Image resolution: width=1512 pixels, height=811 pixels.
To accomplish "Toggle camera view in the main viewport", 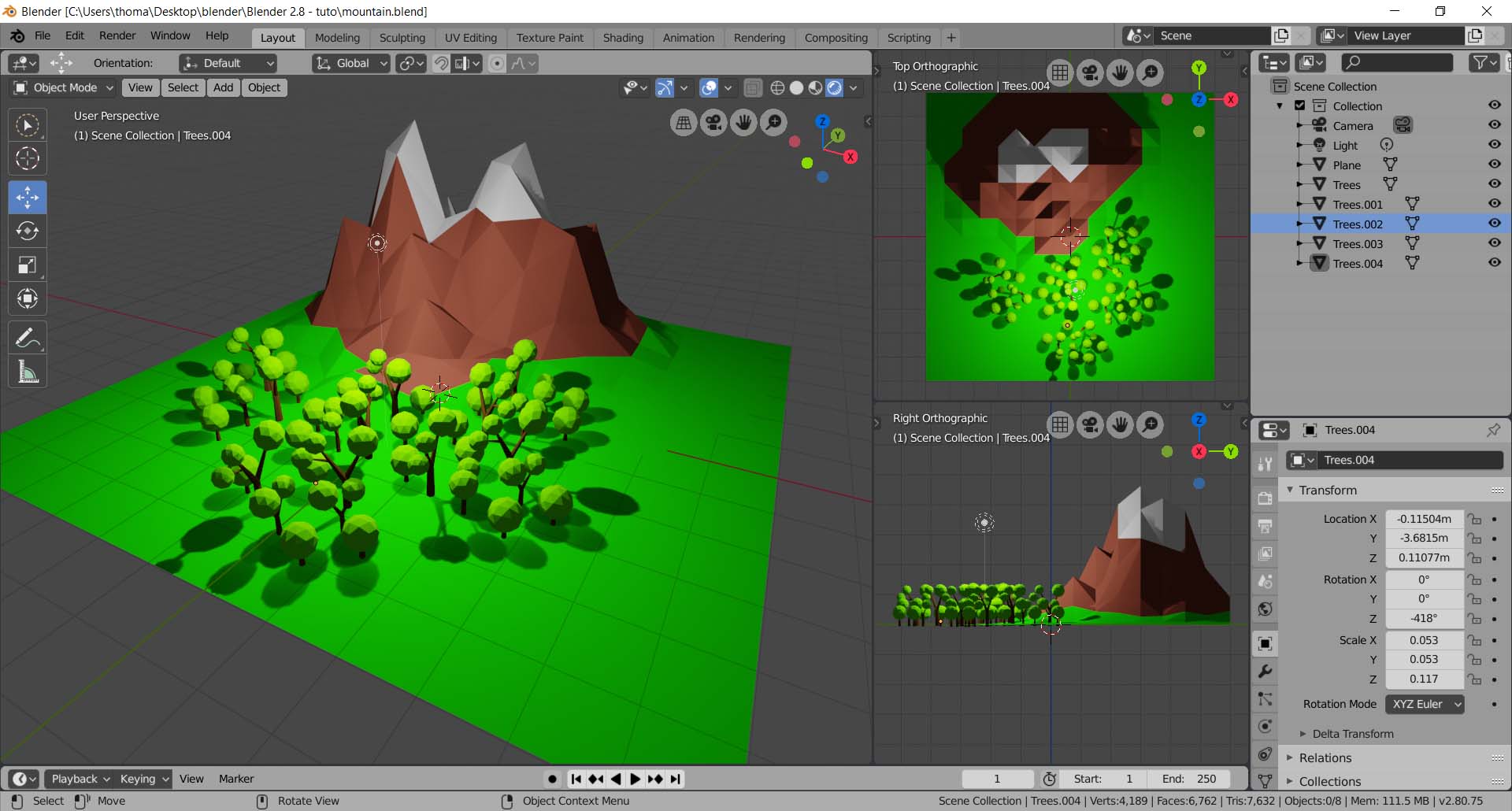I will pyautogui.click(x=713, y=123).
